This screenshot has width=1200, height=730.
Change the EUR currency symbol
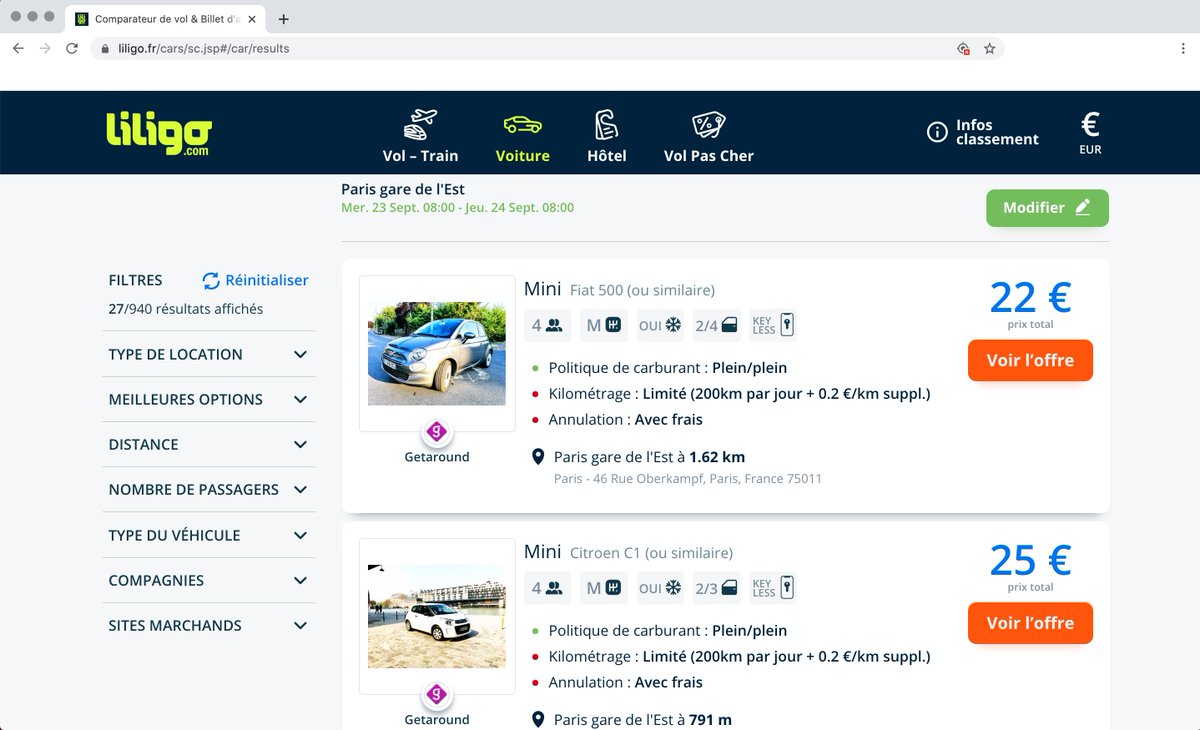tap(1090, 124)
